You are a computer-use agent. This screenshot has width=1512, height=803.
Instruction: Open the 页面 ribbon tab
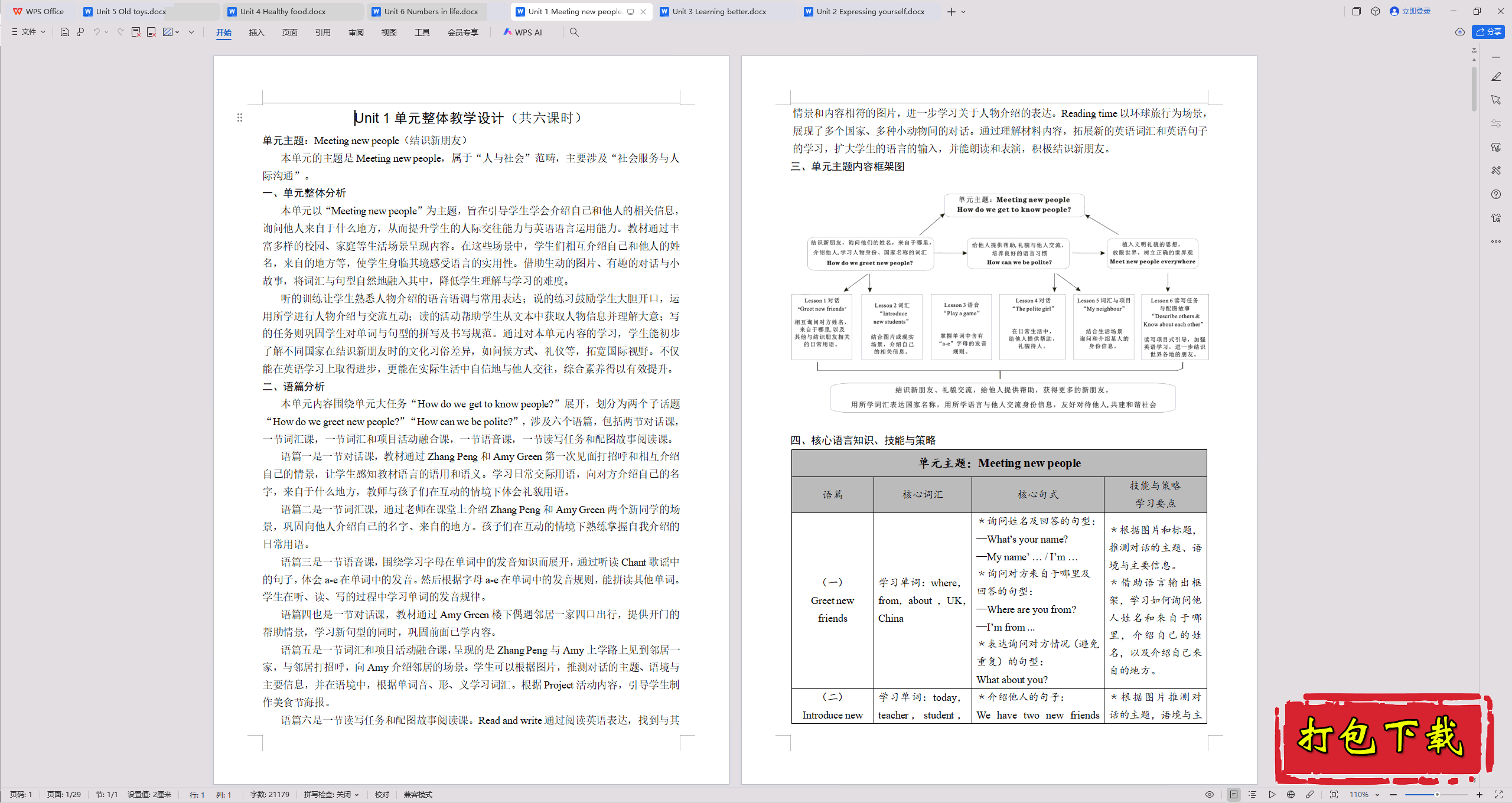click(290, 32)
